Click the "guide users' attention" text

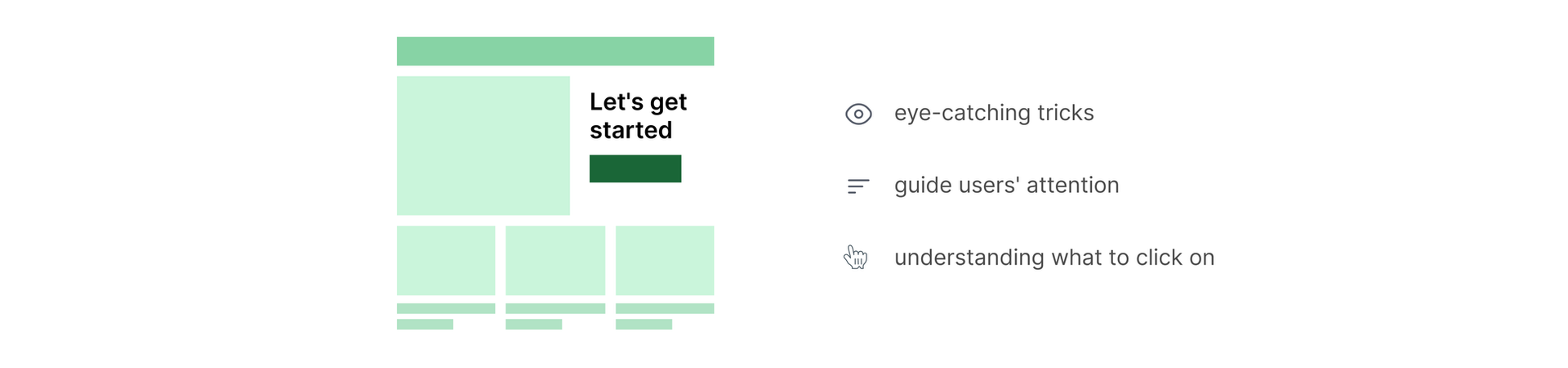[1006, 186]
